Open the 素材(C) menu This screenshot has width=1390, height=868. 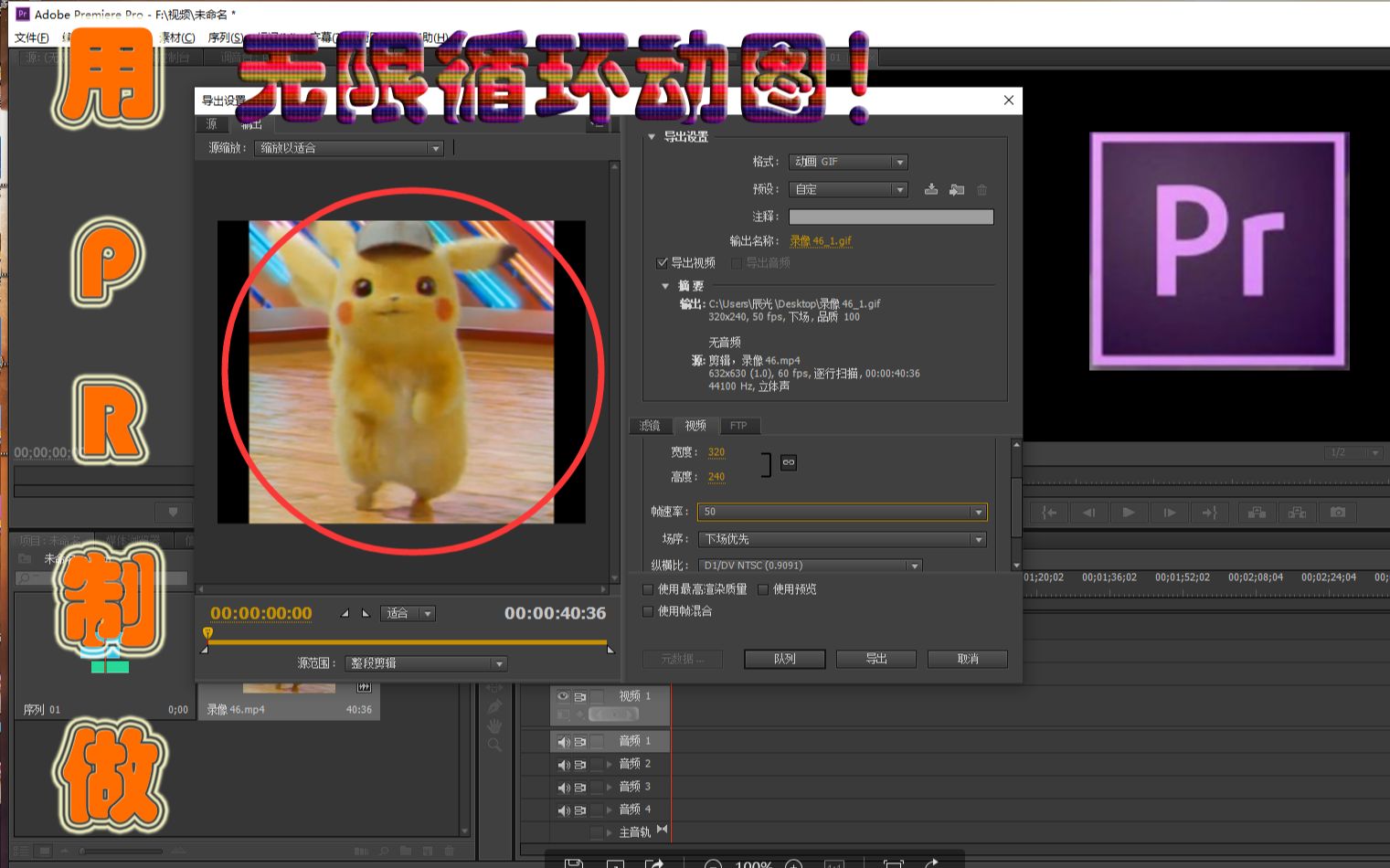(x=177, y=37)
